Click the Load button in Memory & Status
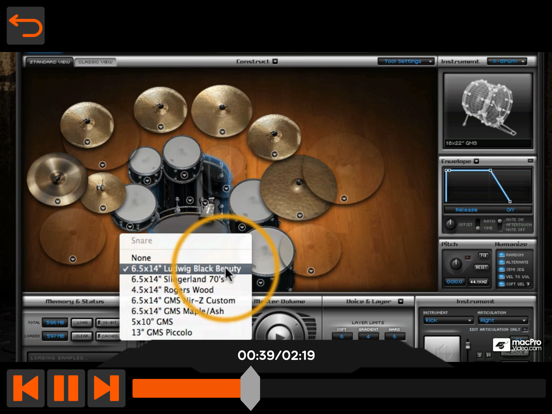This screenshot has width=552, height=414. pyautogui.click(x=82, y=322)
